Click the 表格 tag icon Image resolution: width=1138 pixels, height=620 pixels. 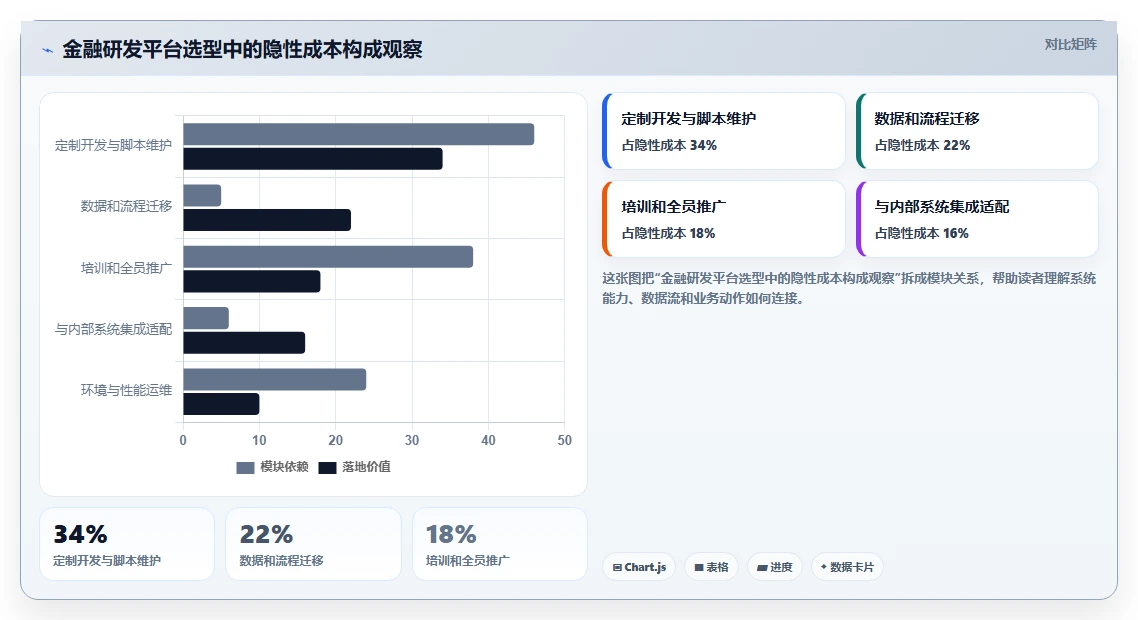pos(699,568)
